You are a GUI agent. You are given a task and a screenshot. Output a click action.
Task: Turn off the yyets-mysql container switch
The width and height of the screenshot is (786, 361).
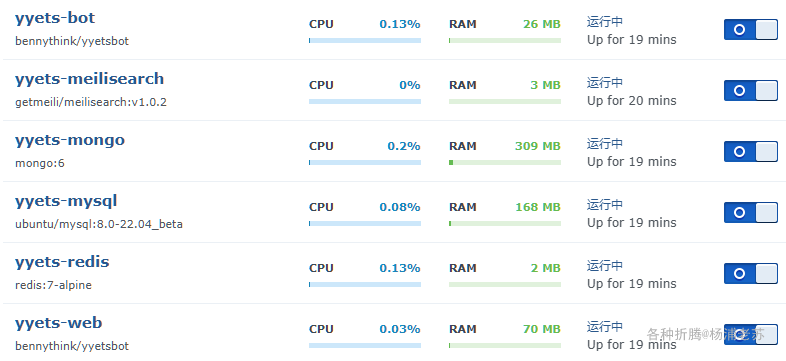(x=750, y=213)
